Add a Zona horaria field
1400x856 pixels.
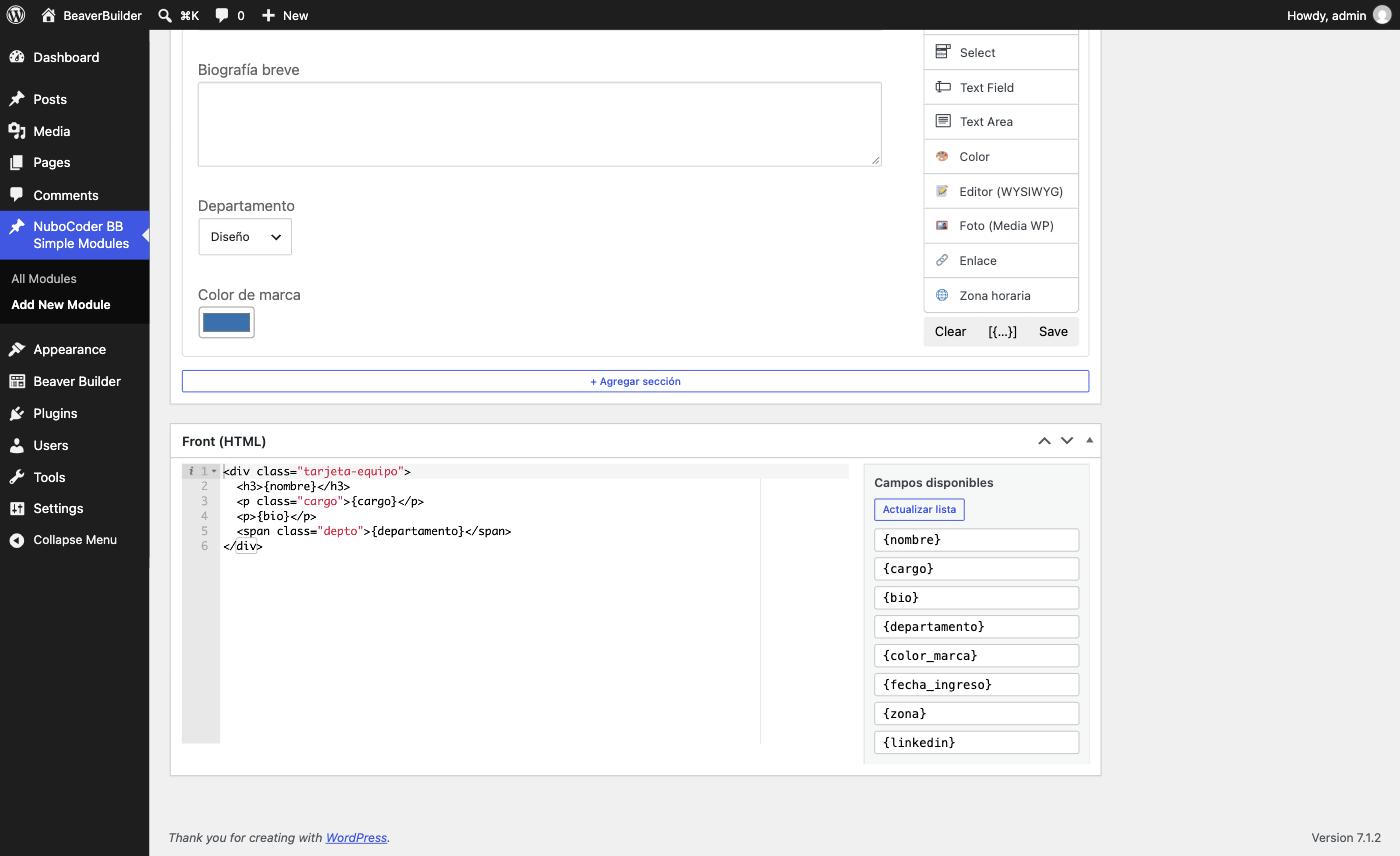1001,295
